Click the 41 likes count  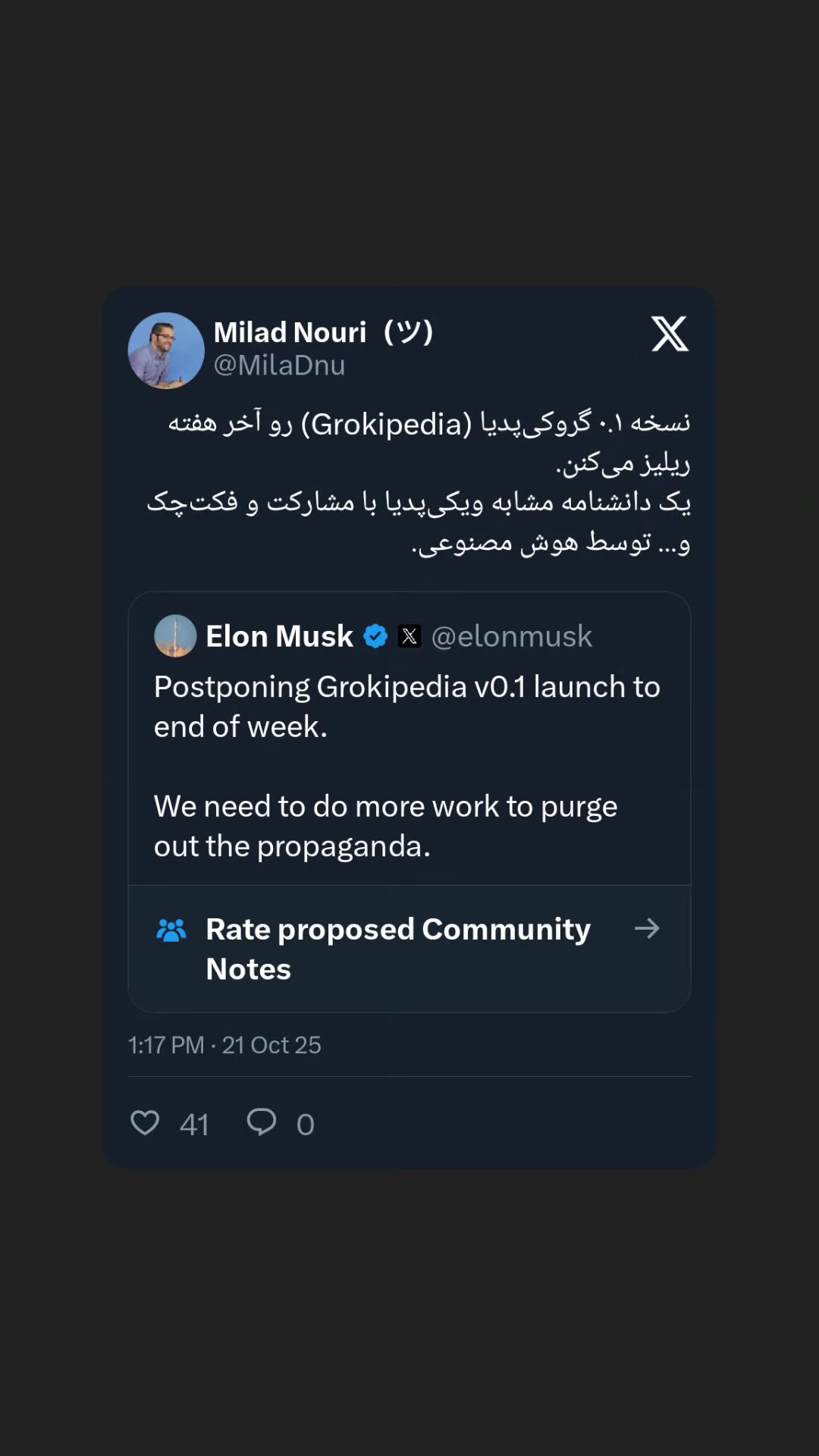click(194, 1125)
